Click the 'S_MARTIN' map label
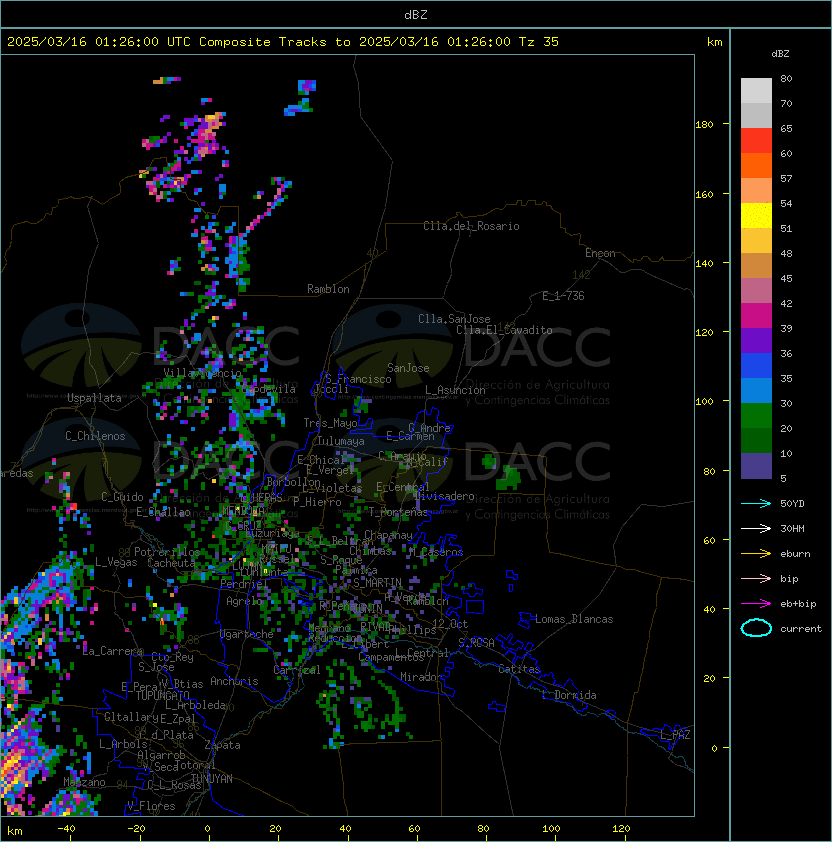 378,582
